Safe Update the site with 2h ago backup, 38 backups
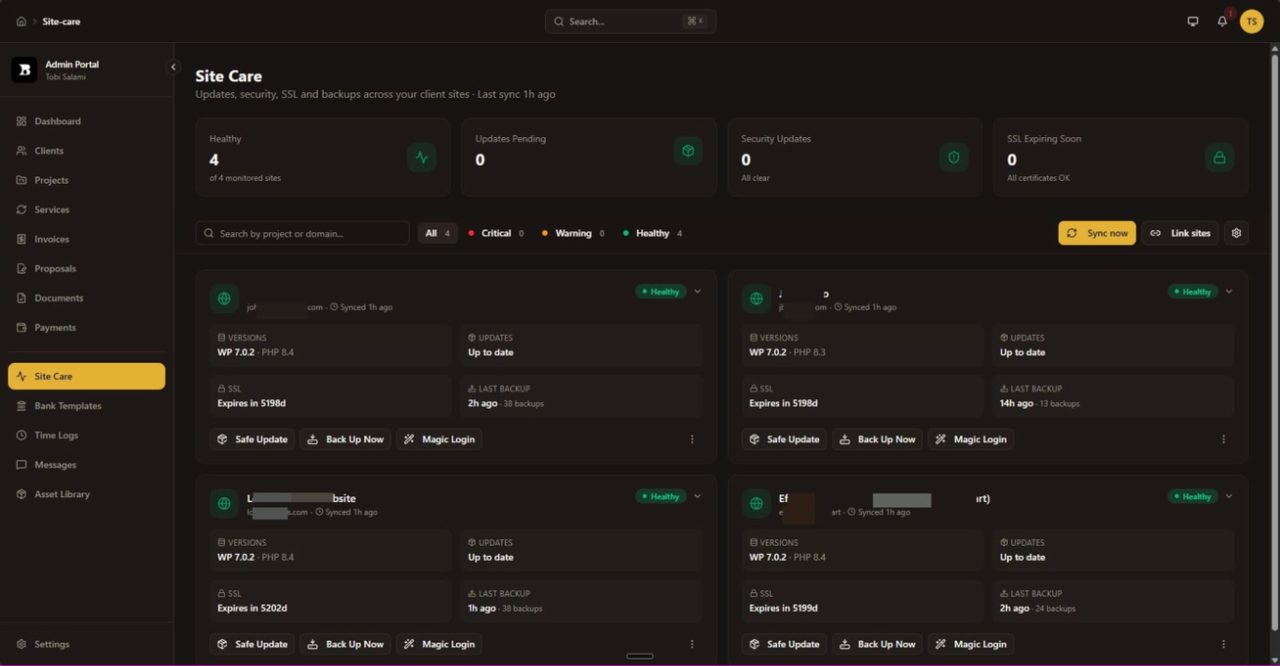The width and height of the screenshot is (1280, 666). pos(252,439)
